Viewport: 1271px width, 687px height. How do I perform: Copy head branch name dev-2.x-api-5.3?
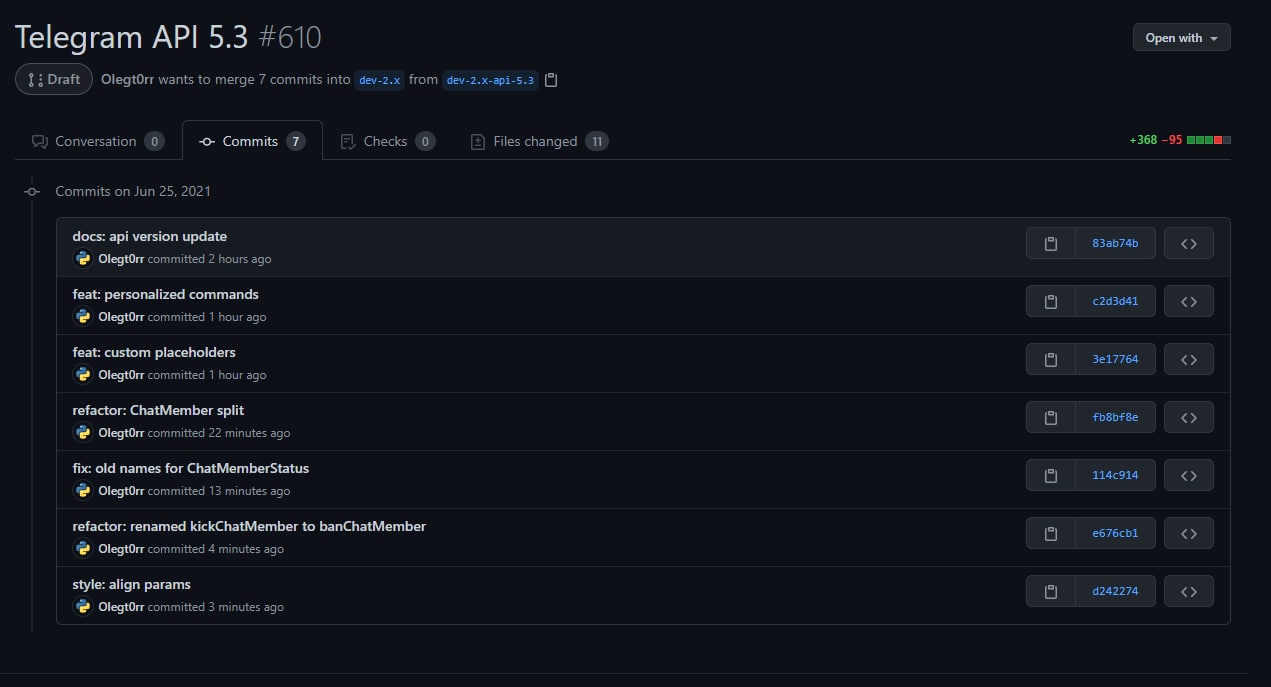coord(551,80)
